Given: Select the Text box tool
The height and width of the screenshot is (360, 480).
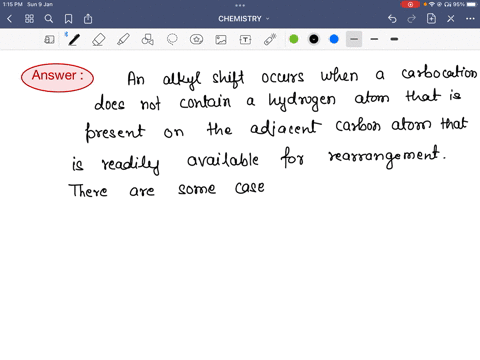Looking at the screenshot, I should 245,40.
